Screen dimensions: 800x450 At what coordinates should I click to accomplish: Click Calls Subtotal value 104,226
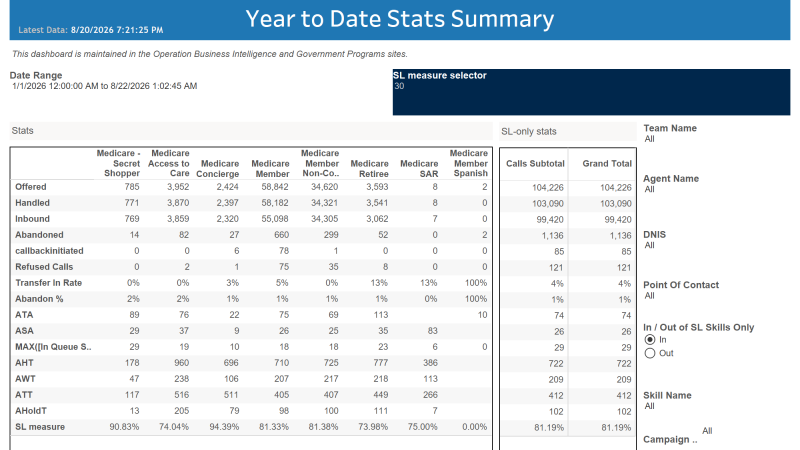548,188
